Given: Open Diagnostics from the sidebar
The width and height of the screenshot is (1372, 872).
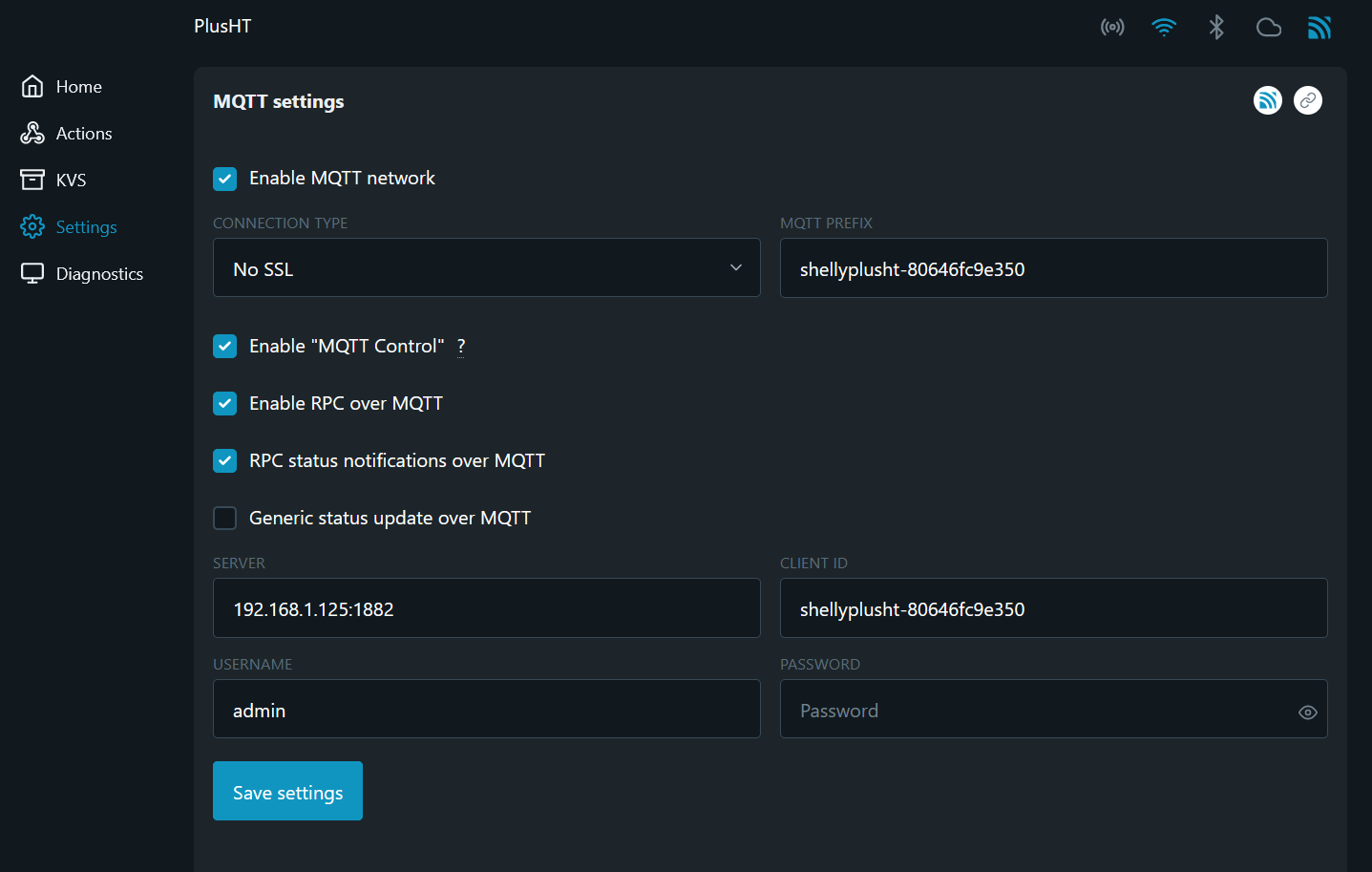Looking at the screenshot, I should tap(99, 274).
